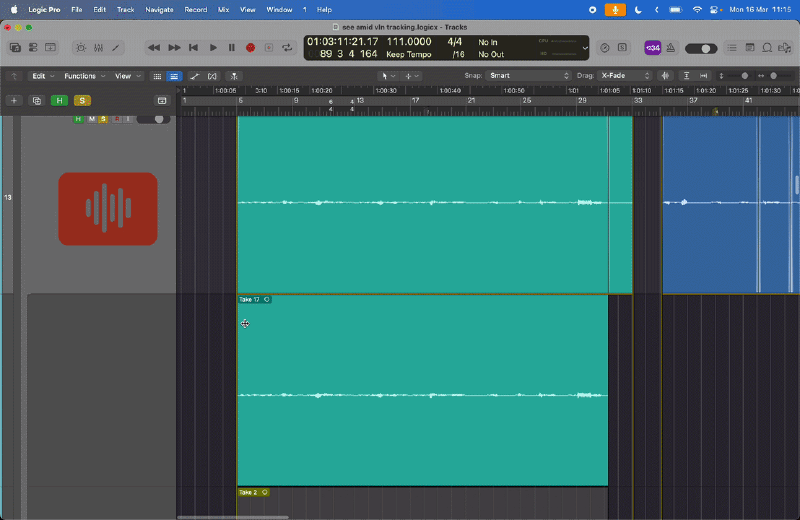Toggle the purple Count-in 1234 button

pyautogui.click(x=653, y=48)
